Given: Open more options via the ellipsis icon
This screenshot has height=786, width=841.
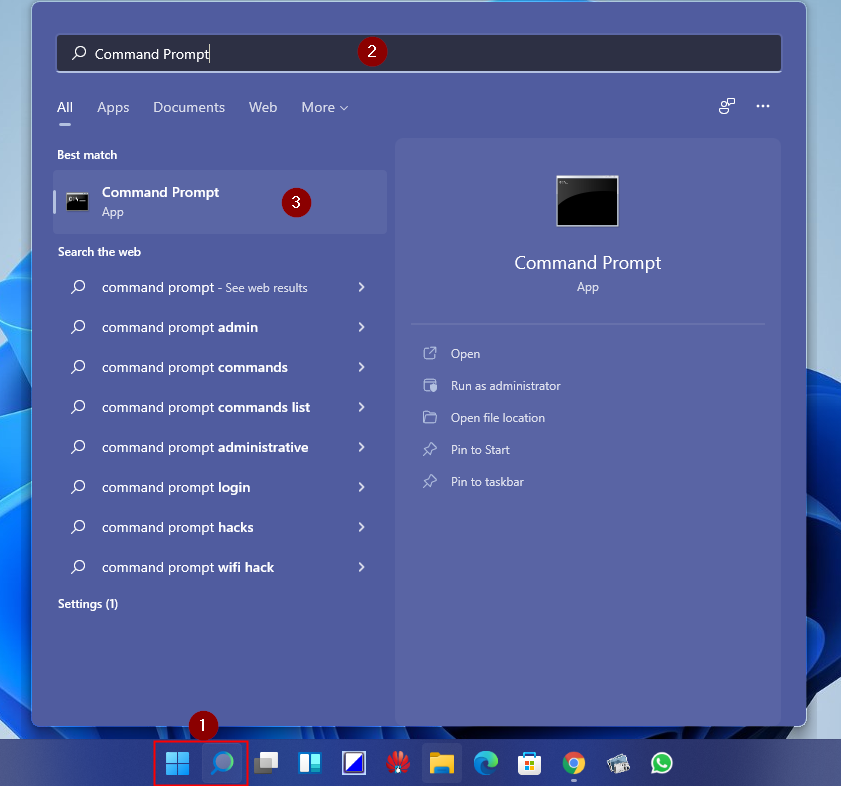Looking at the screenshot, I should [763, 106].
